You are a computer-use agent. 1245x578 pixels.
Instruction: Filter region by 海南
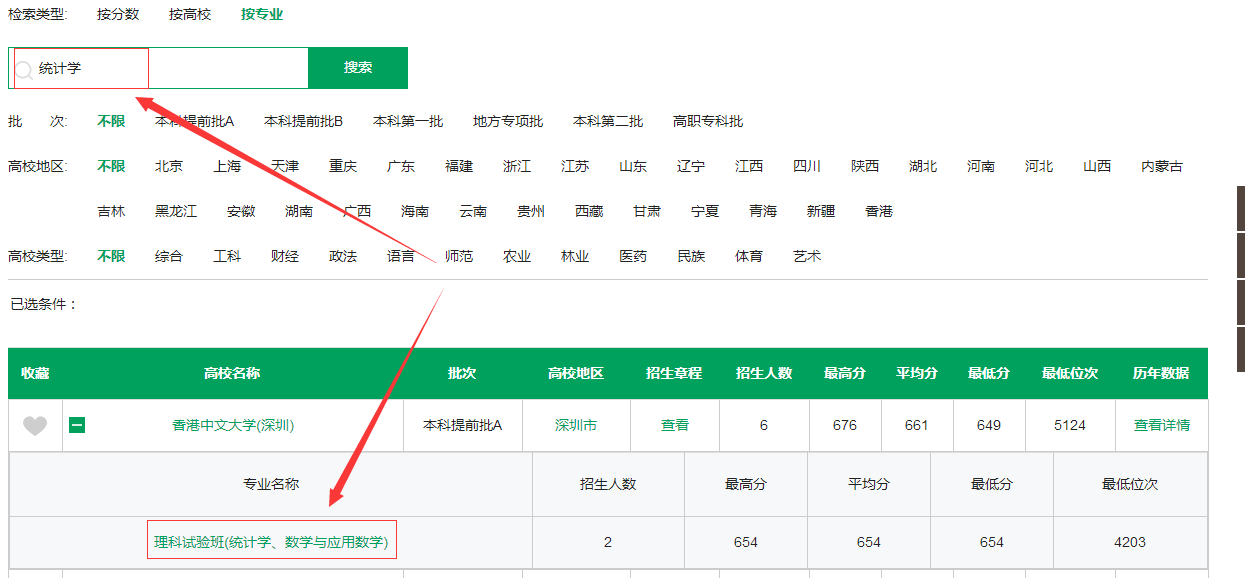[x=415, y=211]
